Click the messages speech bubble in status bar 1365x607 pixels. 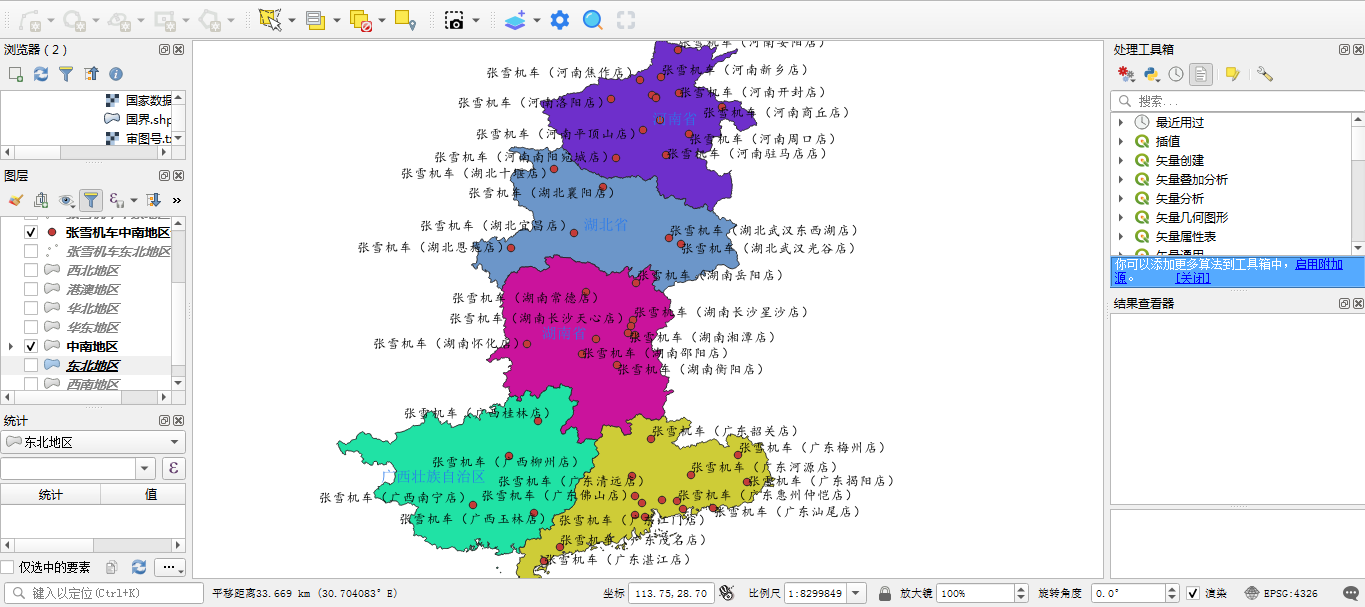[x=1349, y=593]
